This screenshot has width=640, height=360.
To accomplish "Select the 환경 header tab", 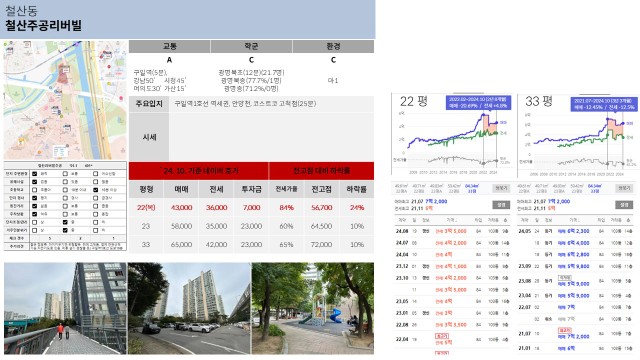I will point(333,47).
